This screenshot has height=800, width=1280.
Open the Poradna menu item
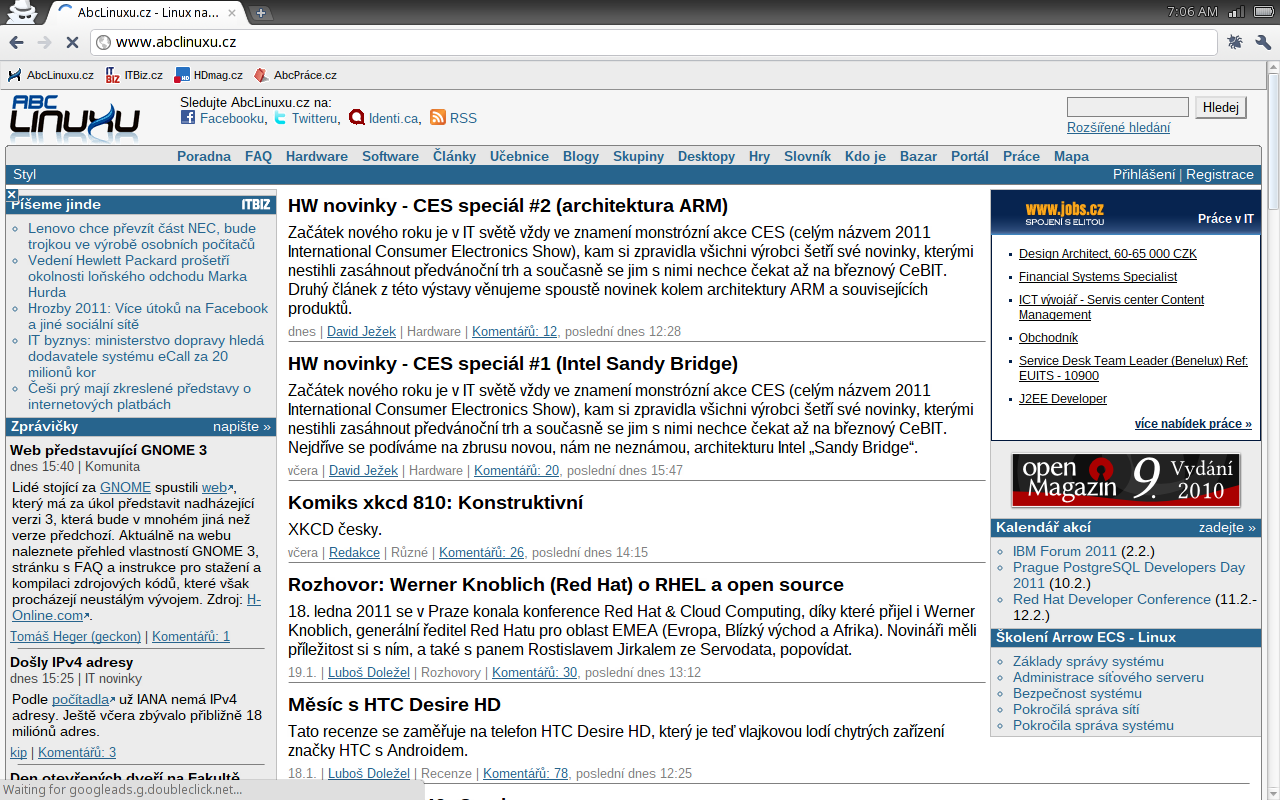click(204, 156)
